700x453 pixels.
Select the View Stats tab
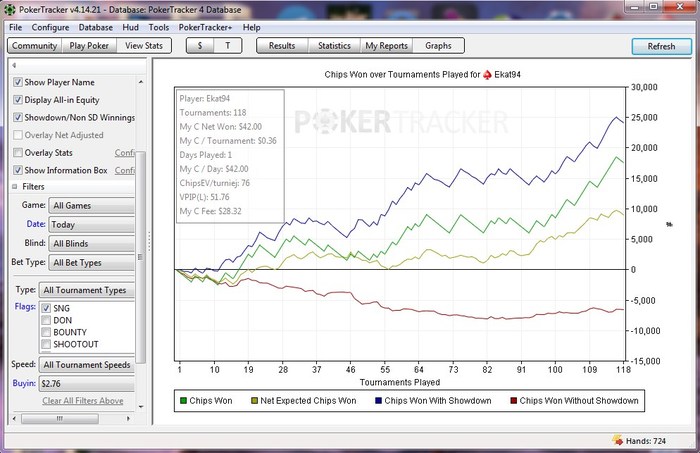(x=144, y=46)
